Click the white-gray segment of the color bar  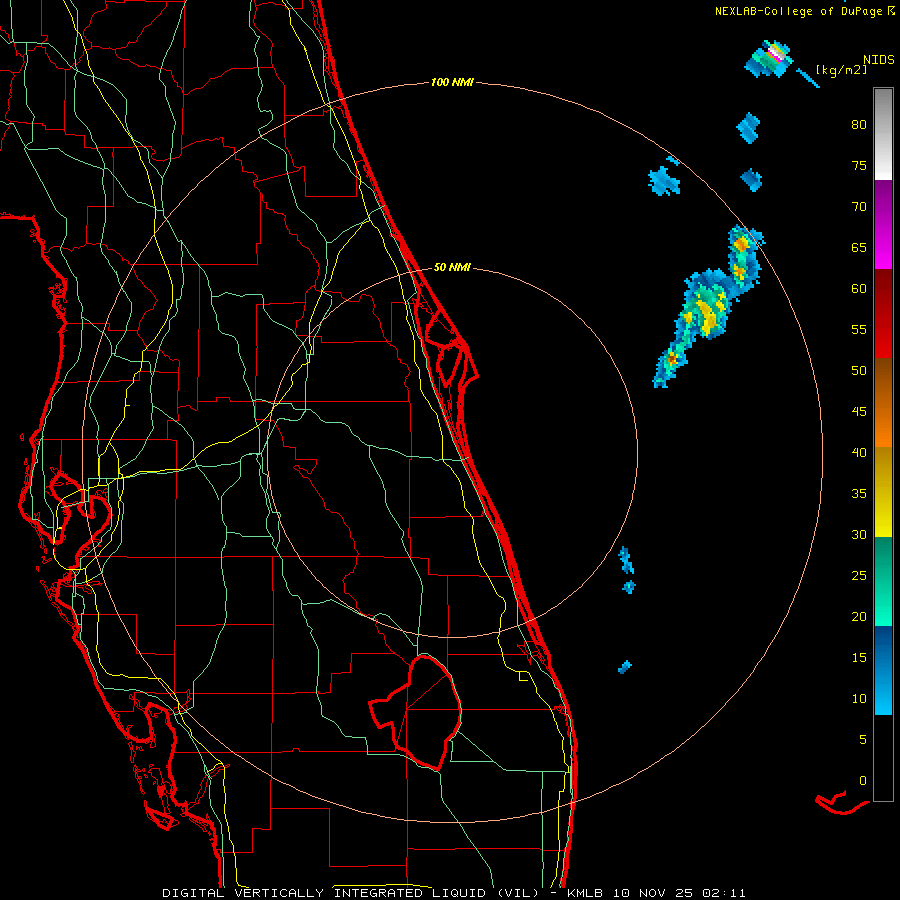point(883,134)
